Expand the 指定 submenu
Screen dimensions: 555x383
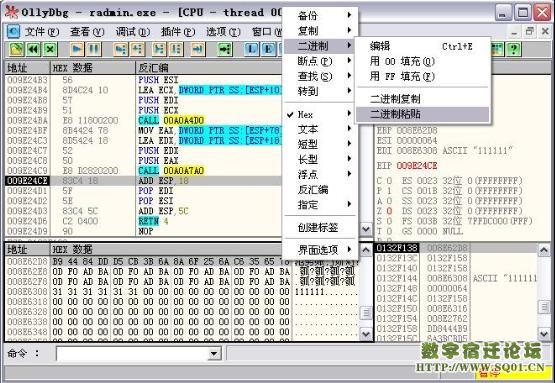pyautogui.click(x=319, y=205)
